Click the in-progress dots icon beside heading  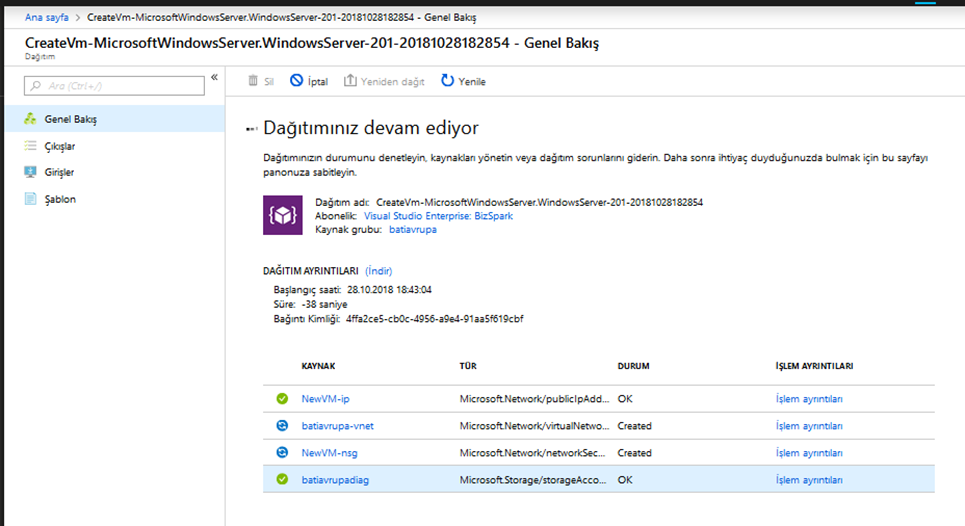[x=251, y=129]
